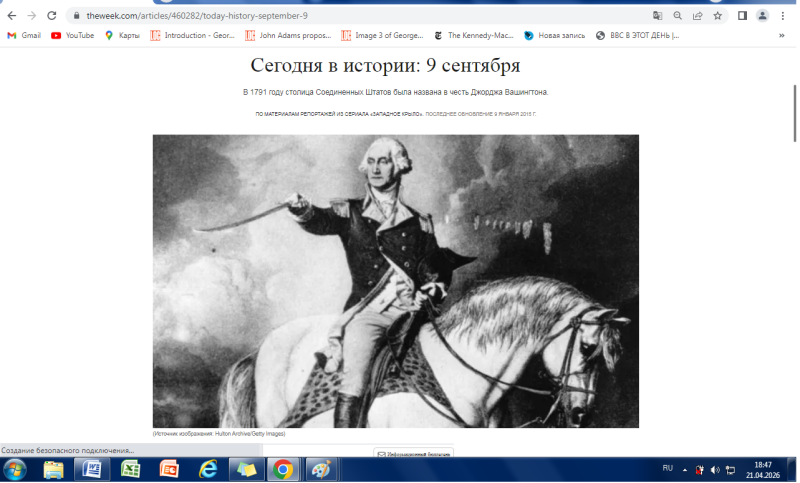Screen dimensions: 800x483
Task: Open the Chrome three-dot menu
Action: (x=784, y=16)
